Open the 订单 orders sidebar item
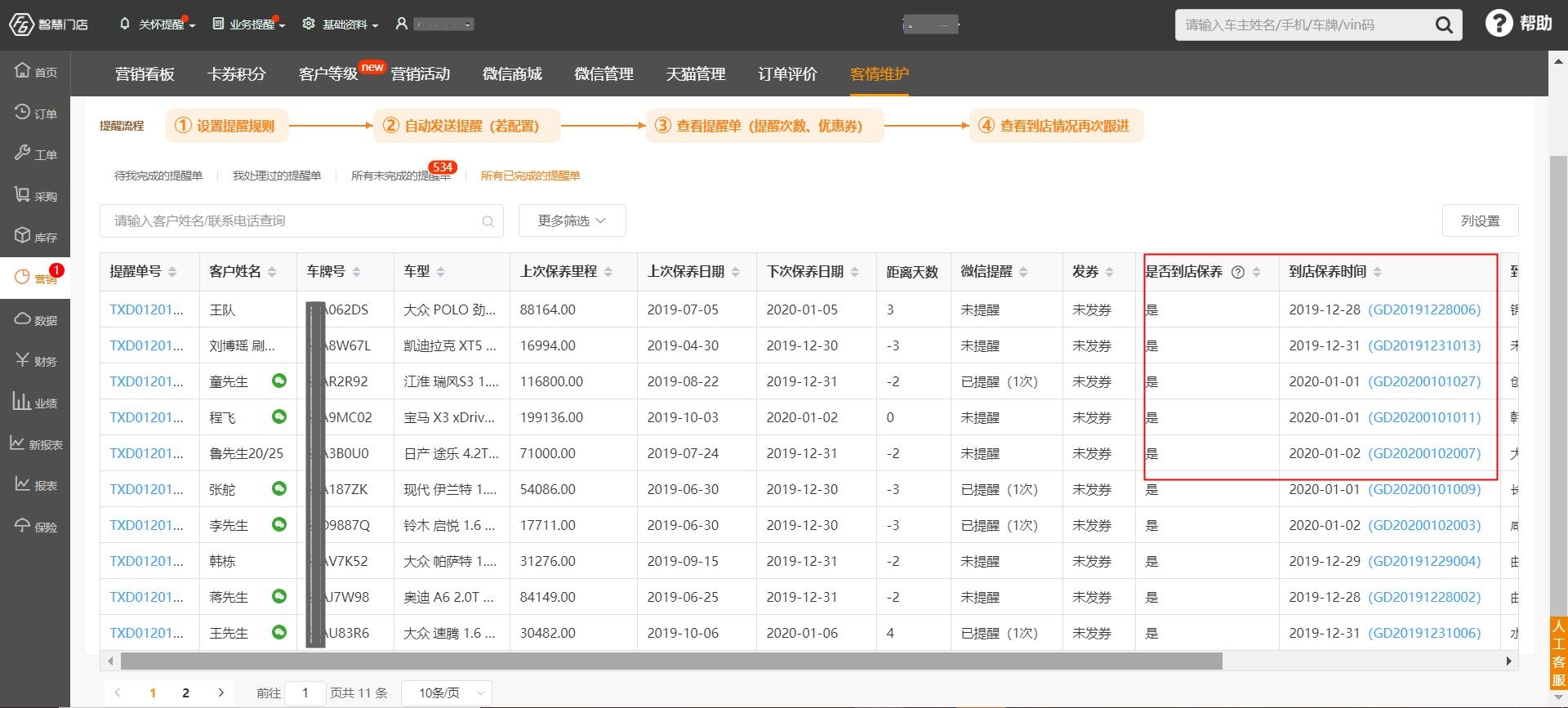 pos(35,113)
